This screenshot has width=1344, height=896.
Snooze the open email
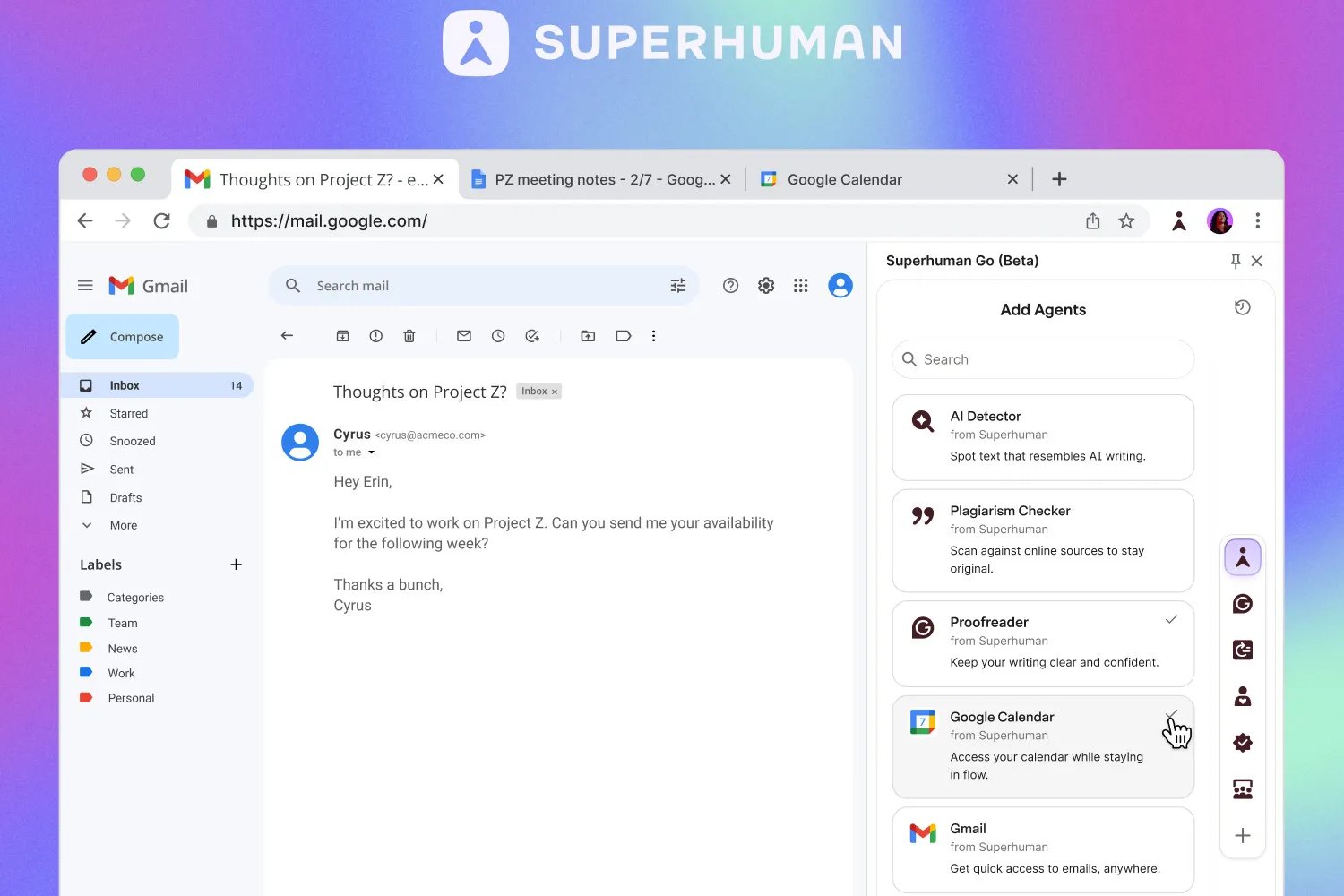coord(498,335)
